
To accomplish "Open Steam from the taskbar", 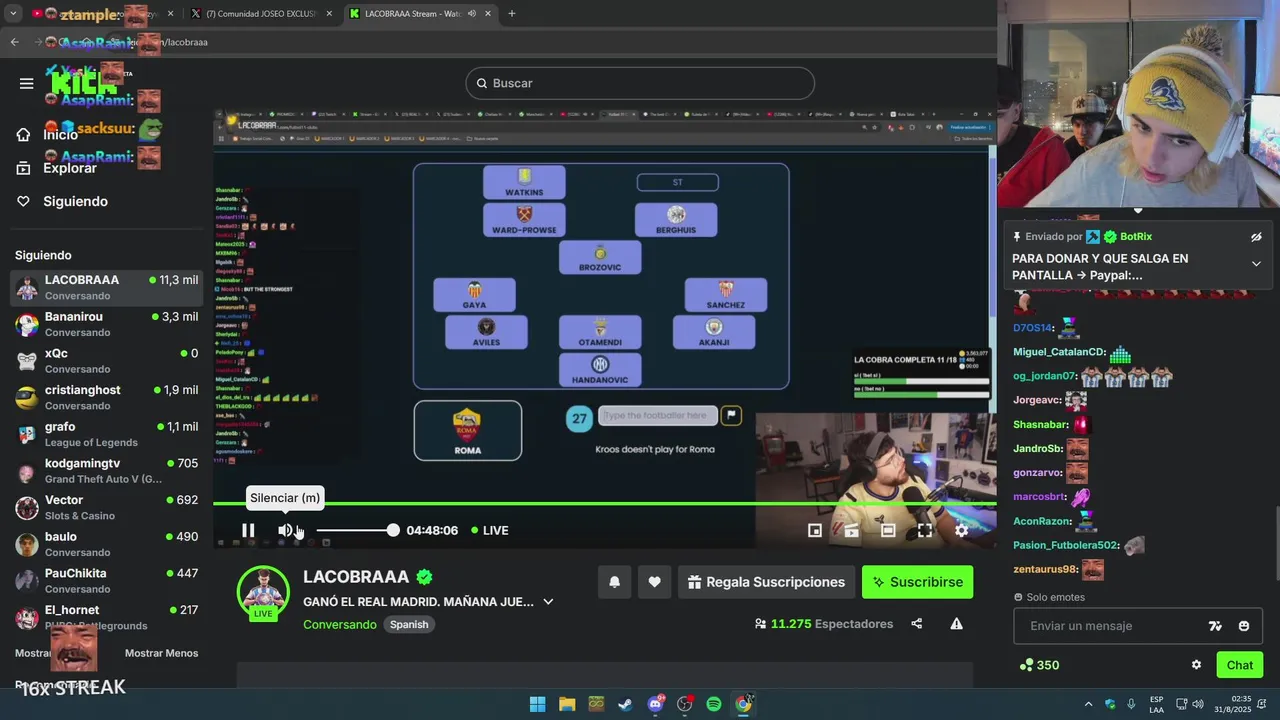I will coord(625,704).
